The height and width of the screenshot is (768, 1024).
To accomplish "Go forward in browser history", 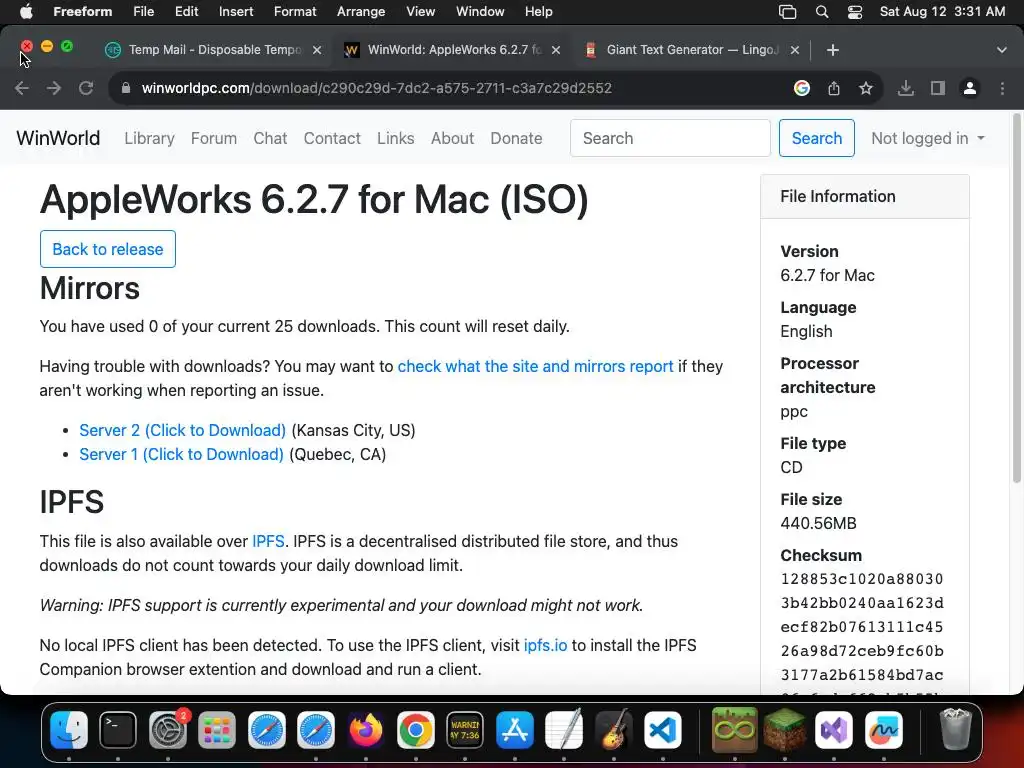I will pyautogui.click(x=54, y=88).
